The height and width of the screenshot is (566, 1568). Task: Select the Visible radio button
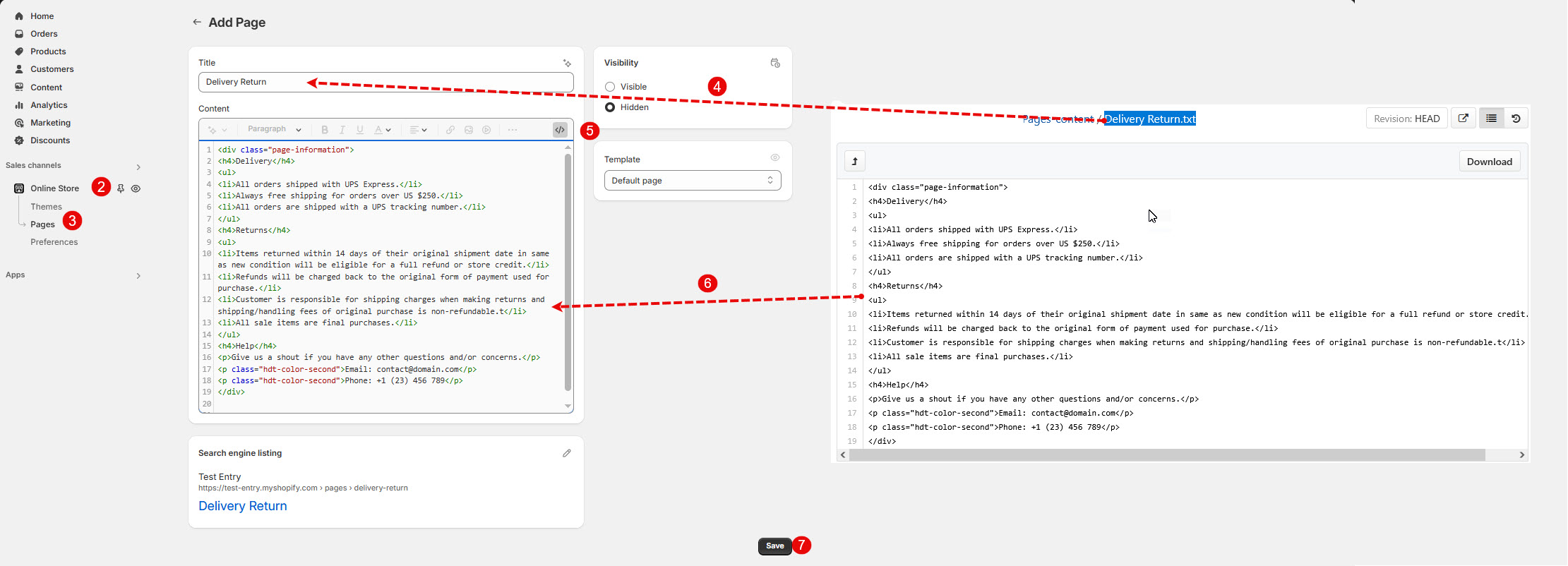tap(610, 87)
